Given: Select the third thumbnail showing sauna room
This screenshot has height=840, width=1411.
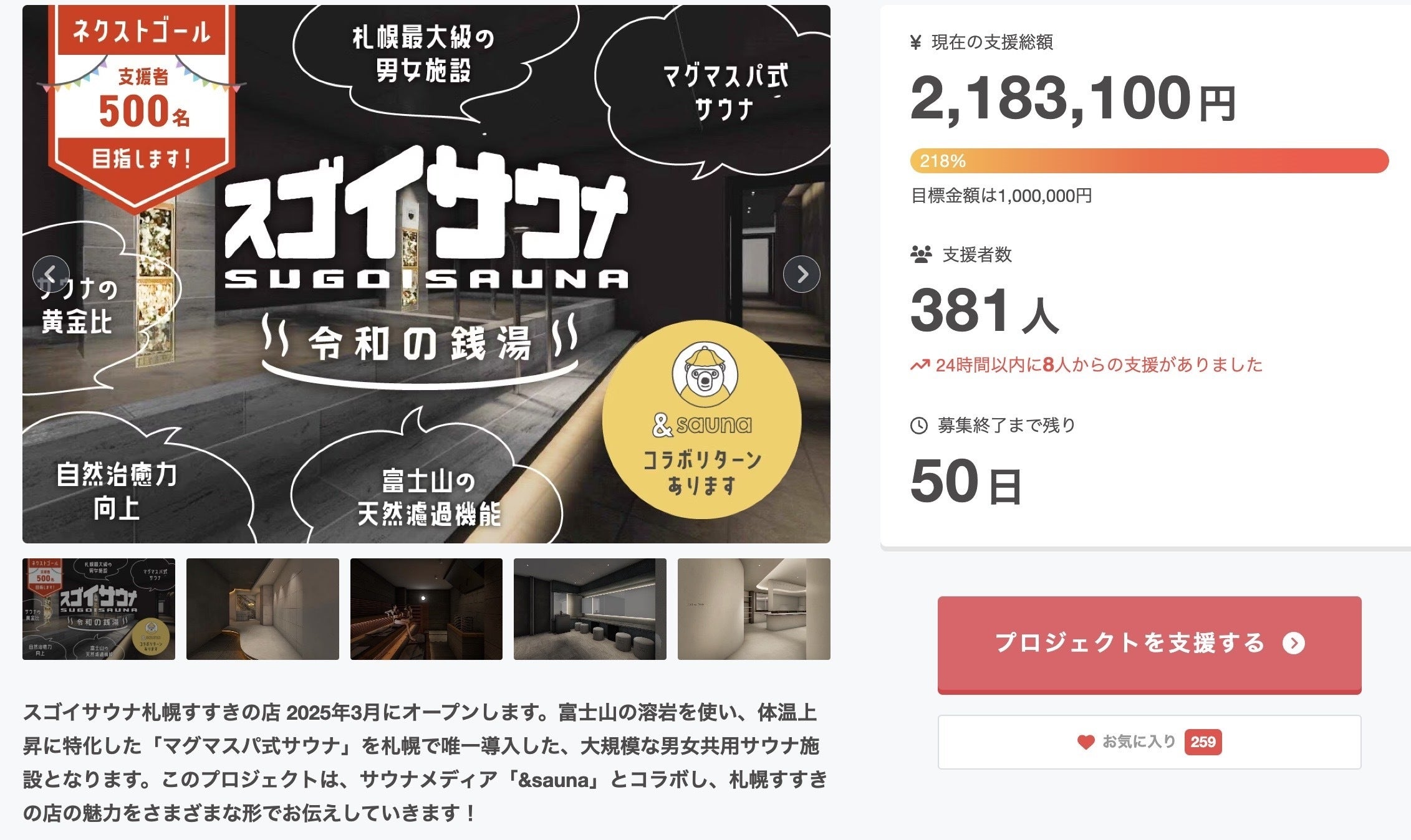Looking at the screenshot, I should tap(426, 609).
